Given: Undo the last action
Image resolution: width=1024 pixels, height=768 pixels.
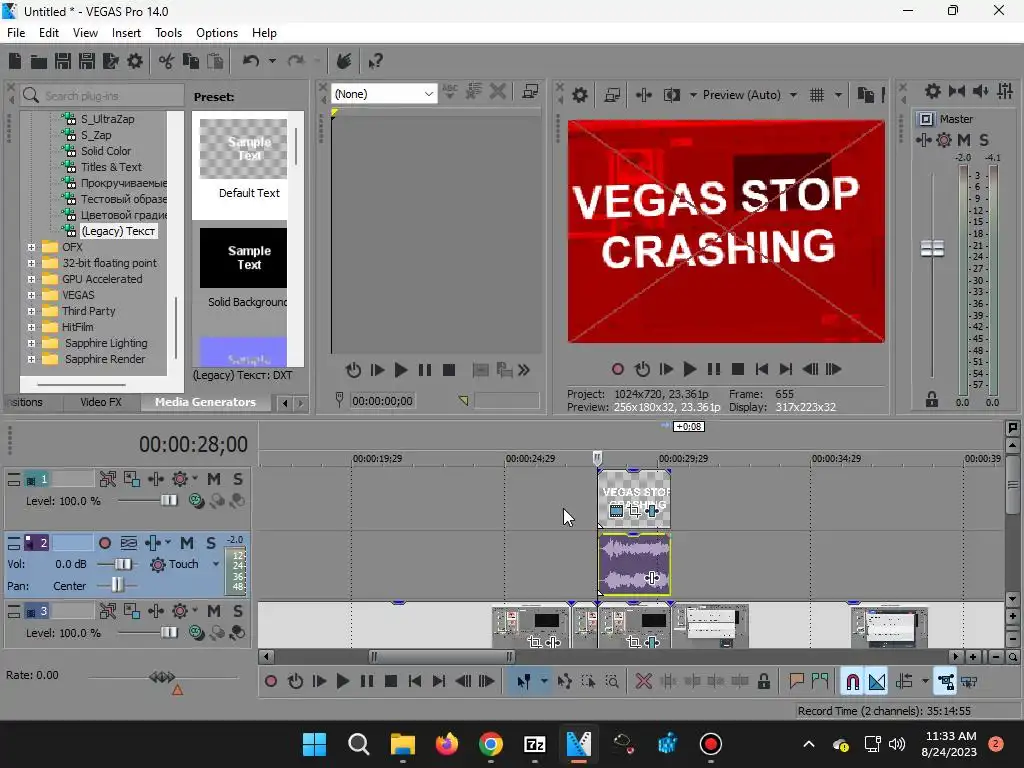Looking at the screenshot, I should point(251,61).
